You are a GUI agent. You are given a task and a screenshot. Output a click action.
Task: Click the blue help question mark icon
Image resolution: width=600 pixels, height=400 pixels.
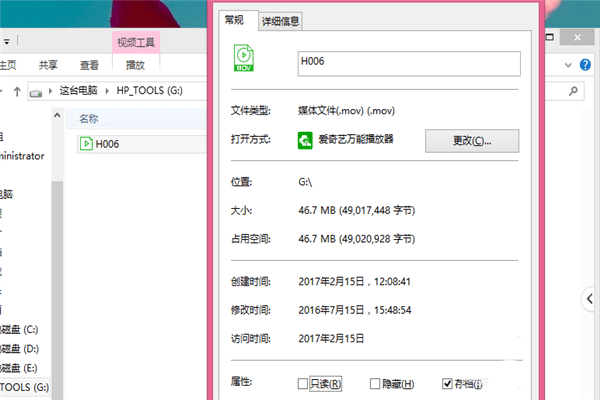coord(585,65)
